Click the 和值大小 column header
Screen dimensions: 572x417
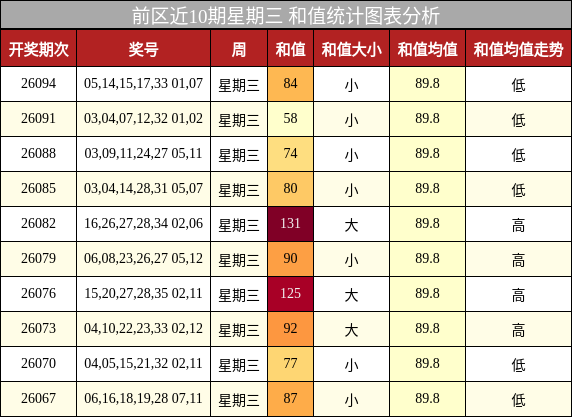[x=351, y=49]
